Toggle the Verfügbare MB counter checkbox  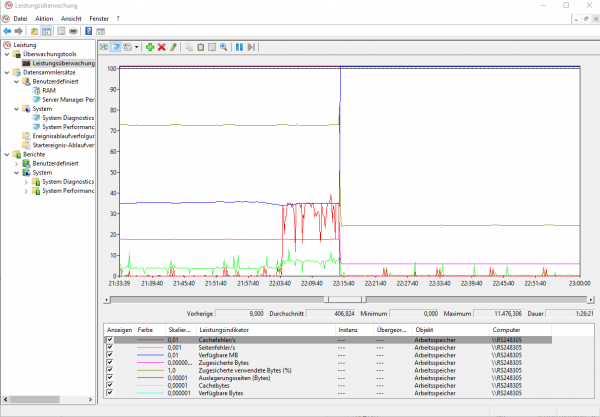click(x=110, y=356)
